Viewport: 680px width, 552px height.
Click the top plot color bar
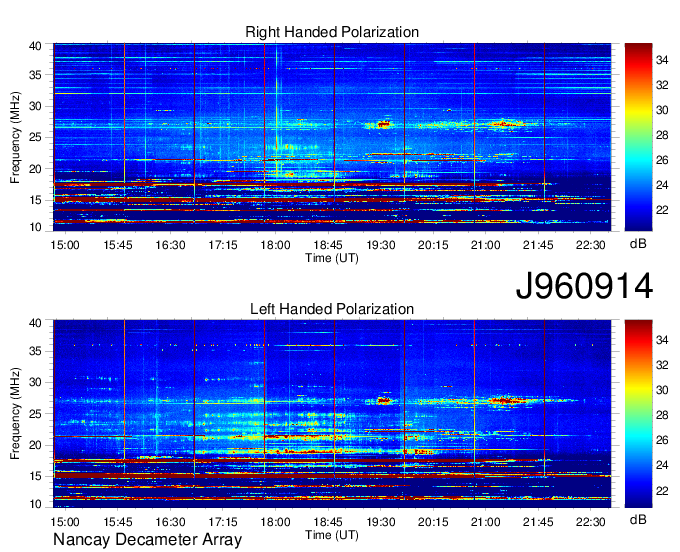[x=638, y=137]
